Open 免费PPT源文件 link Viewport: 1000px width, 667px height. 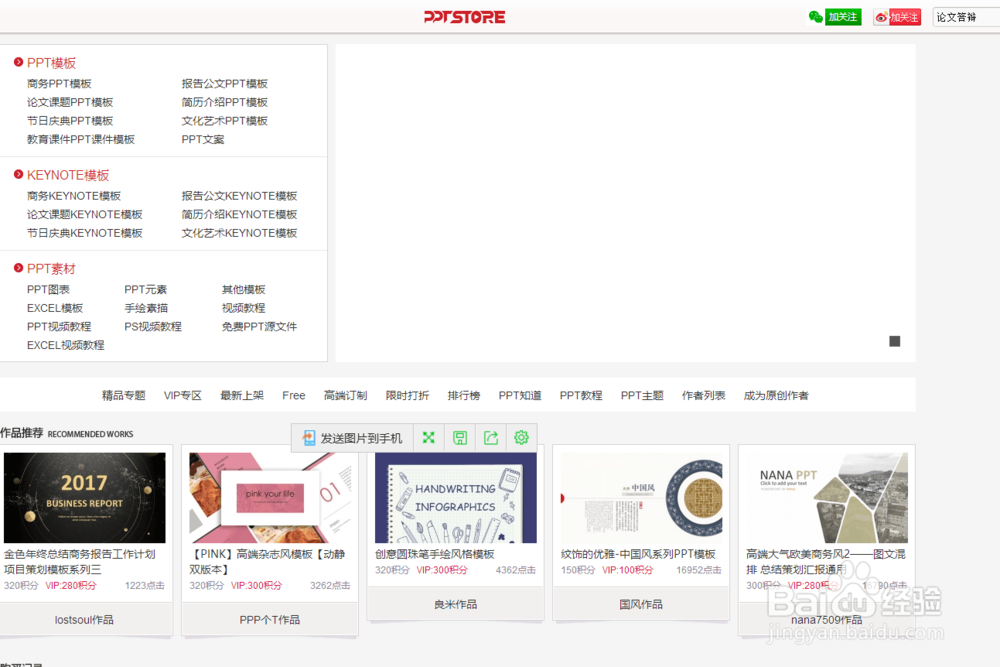pyautogui.click(x=259, y=326)
